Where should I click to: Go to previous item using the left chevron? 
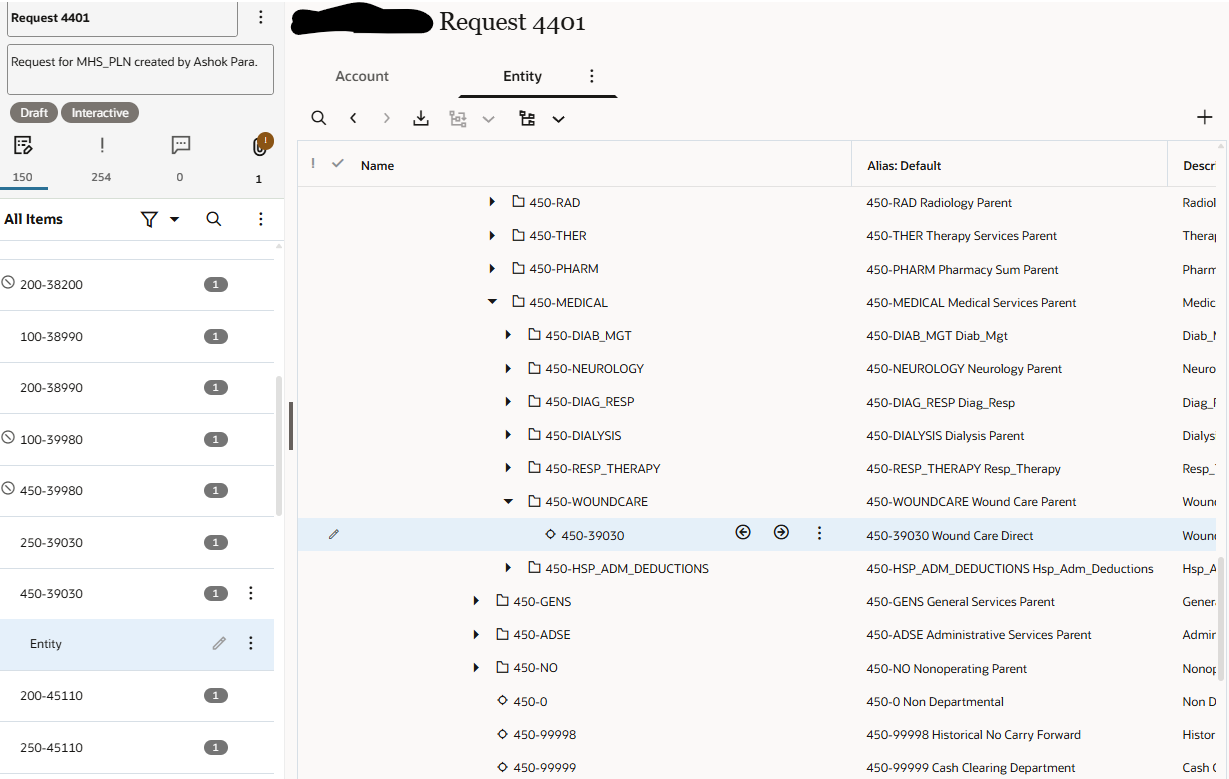pyautogui.click(x=353, y=118)
